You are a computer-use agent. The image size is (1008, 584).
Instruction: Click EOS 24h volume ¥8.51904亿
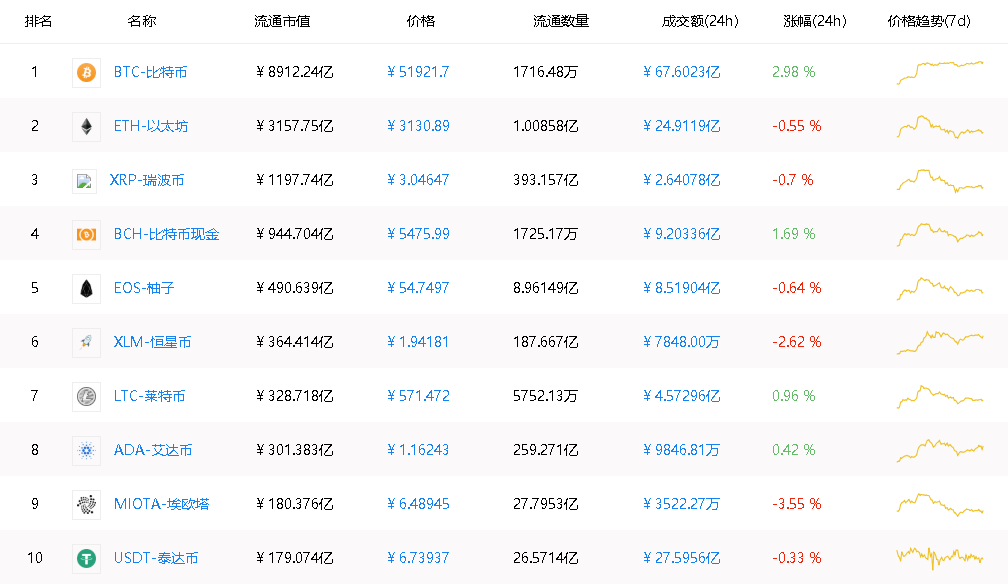(681, 288)
